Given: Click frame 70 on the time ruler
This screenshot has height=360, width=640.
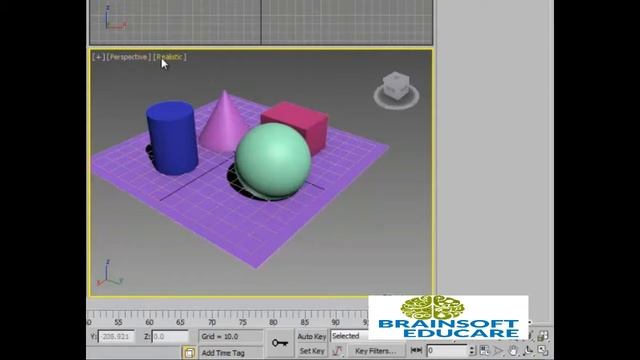Looking at the screenshot, I should tap(212, 322).
